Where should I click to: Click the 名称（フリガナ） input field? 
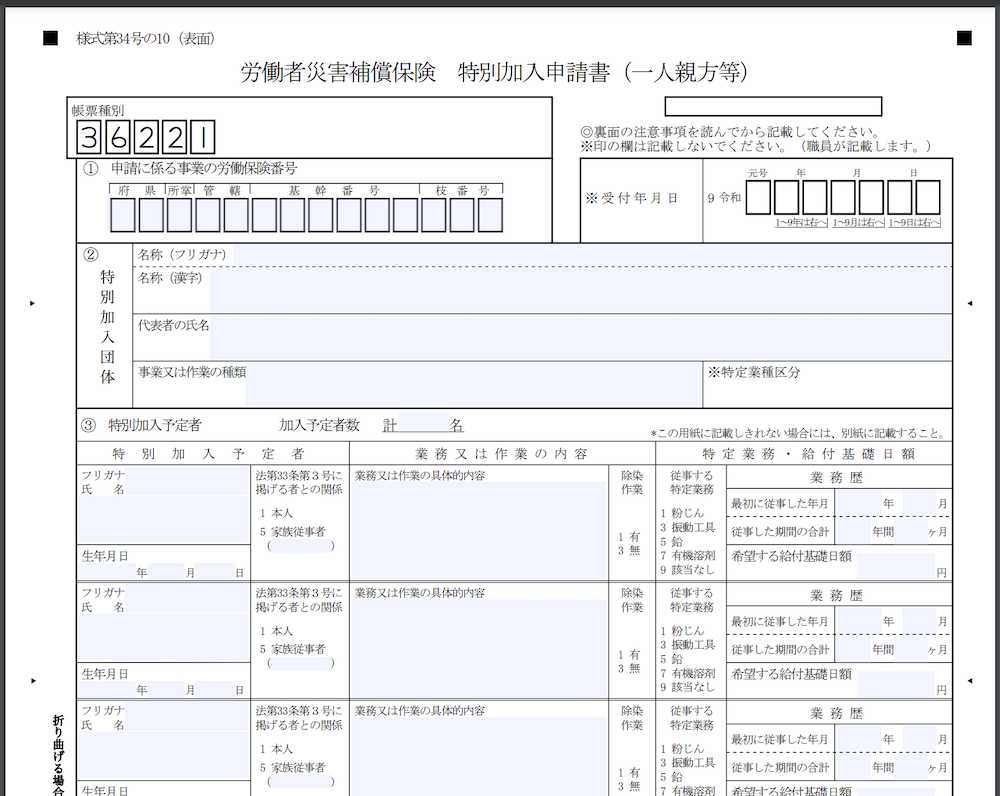tap(590, 256)
